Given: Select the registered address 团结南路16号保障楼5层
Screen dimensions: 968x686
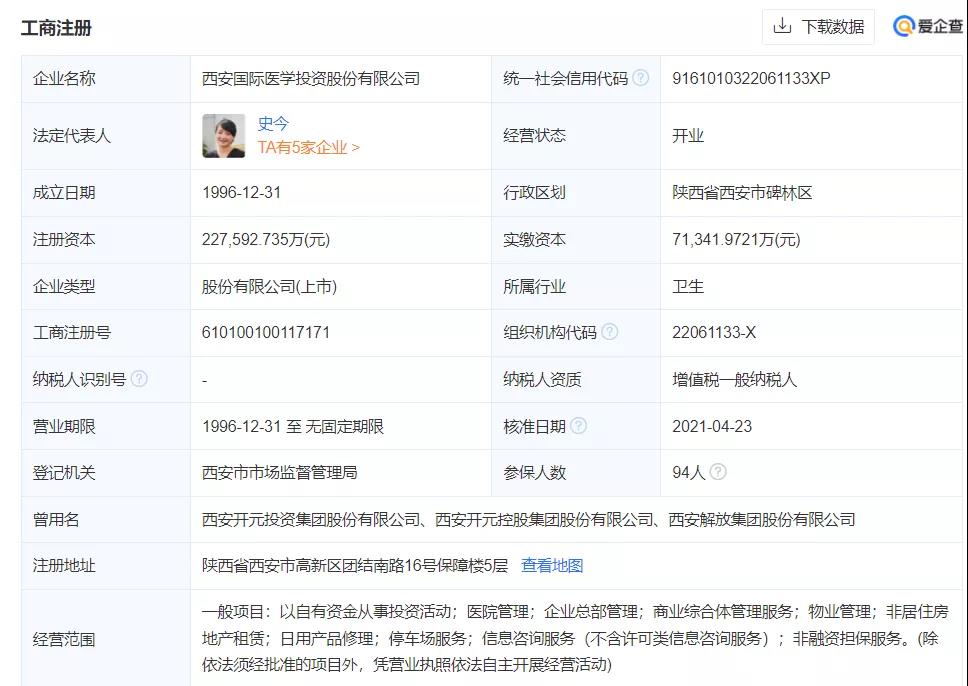Looking at the screenshot, I should [x=355, y=566].
